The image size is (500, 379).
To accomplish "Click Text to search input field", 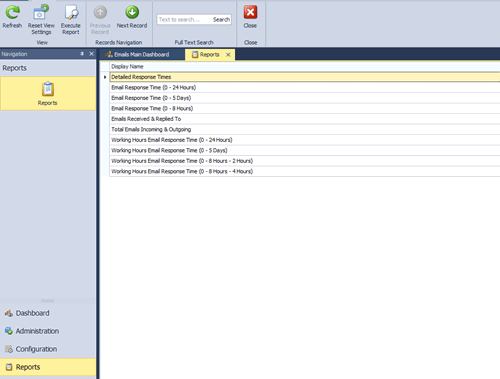I will [184, 20].
